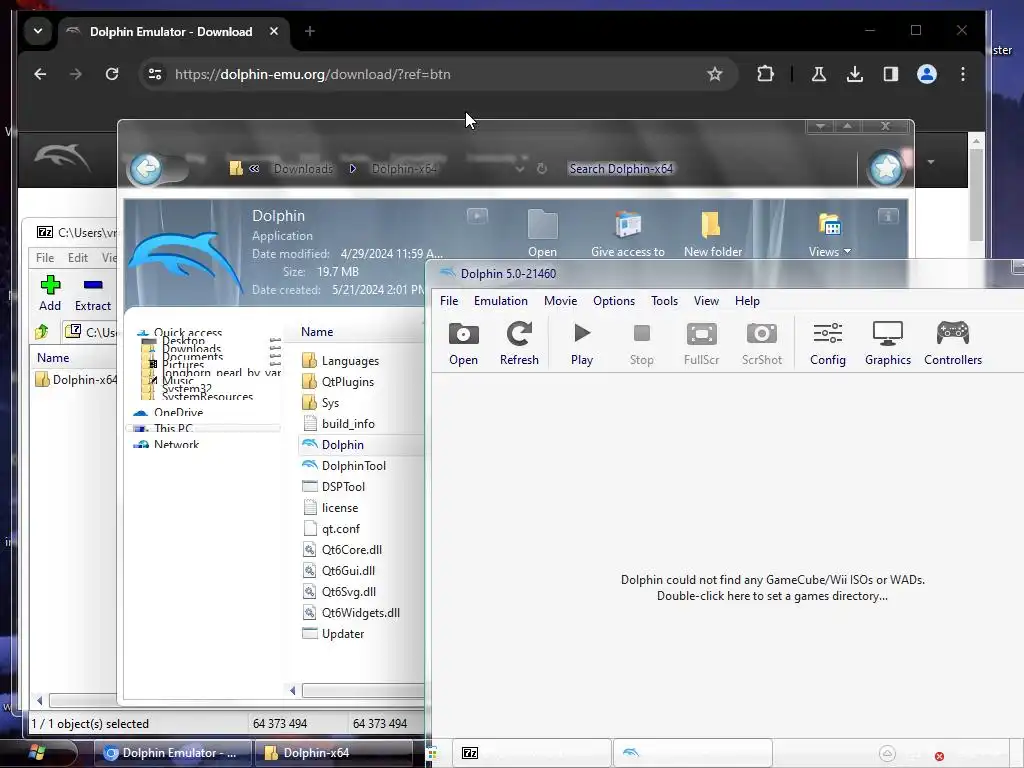Click the Chrome address bar URL
Viewport: 1024px width, 768px height.
(x=313, y=74)
